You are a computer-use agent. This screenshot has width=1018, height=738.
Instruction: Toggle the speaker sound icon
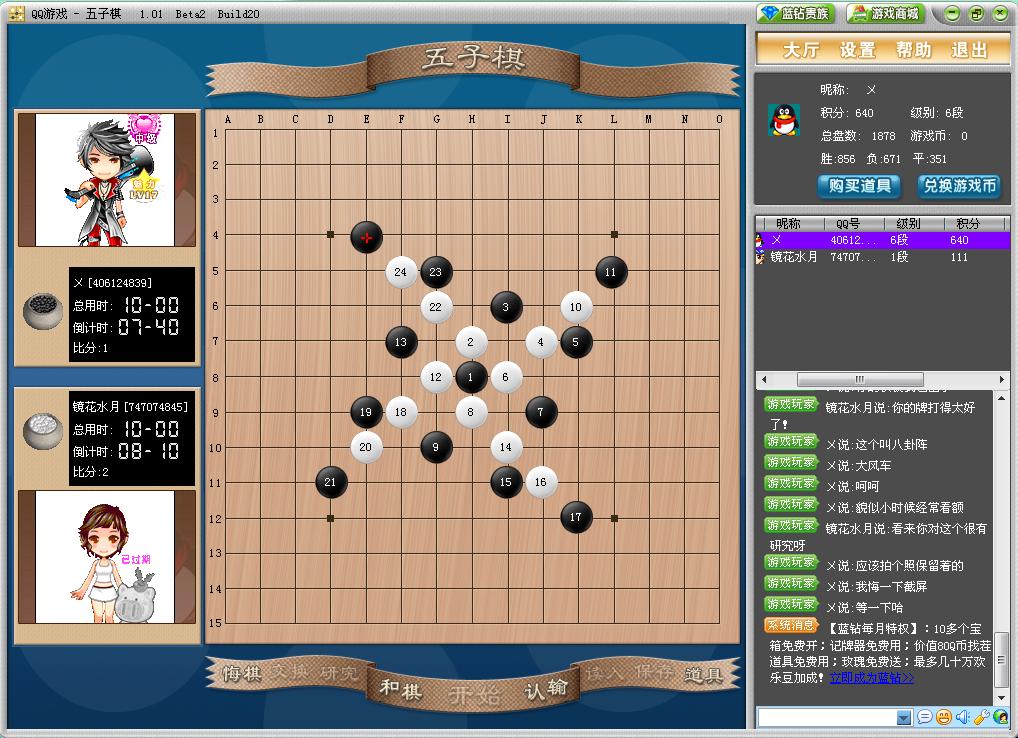(963, 717)
